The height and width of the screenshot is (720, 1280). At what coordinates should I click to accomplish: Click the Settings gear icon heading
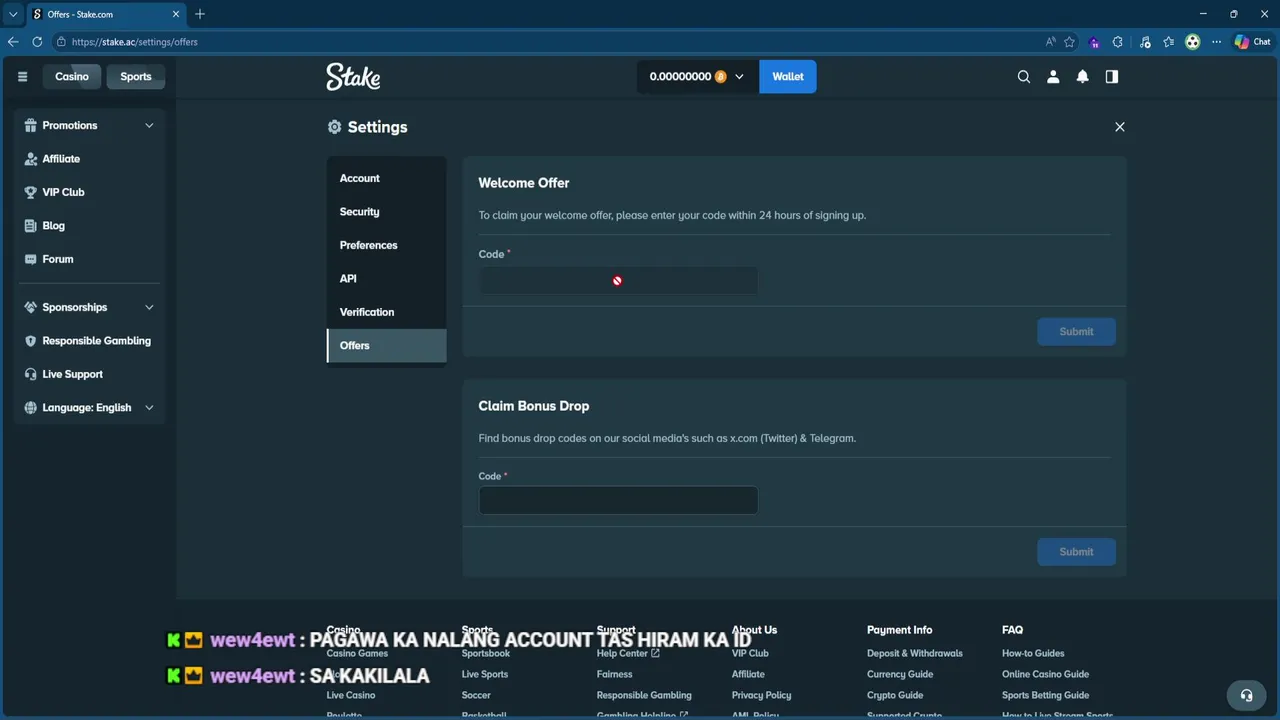point(335,127)
